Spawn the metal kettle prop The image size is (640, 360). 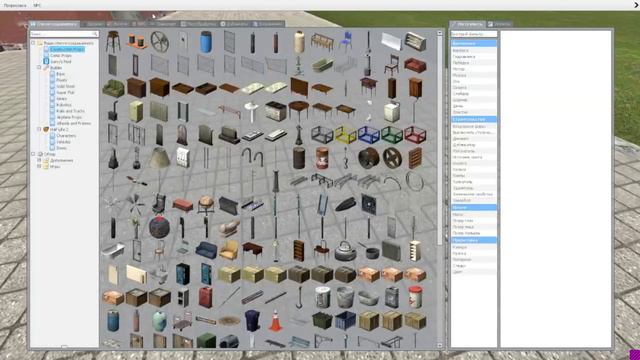pyautogui.click(x=346, y=251)
